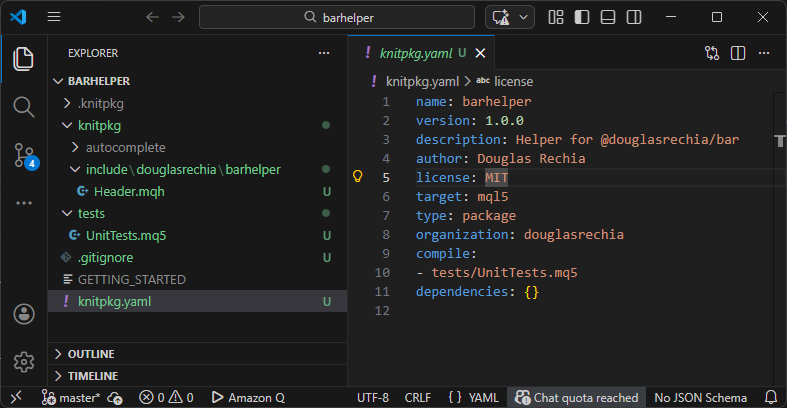The height and width of the screenshot is (408, 787).
Task: Open the Accounts icon in activity bar
Action: 23,314
